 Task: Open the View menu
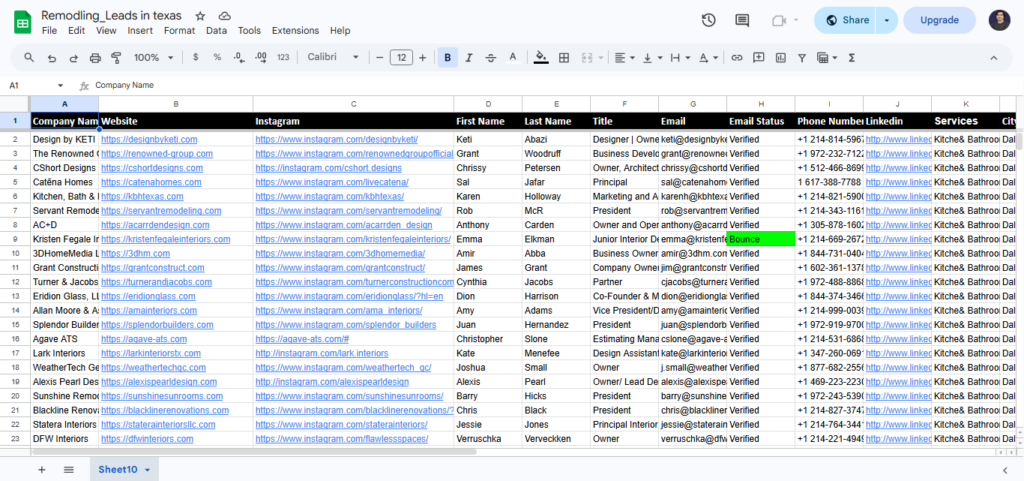(106, 31)
